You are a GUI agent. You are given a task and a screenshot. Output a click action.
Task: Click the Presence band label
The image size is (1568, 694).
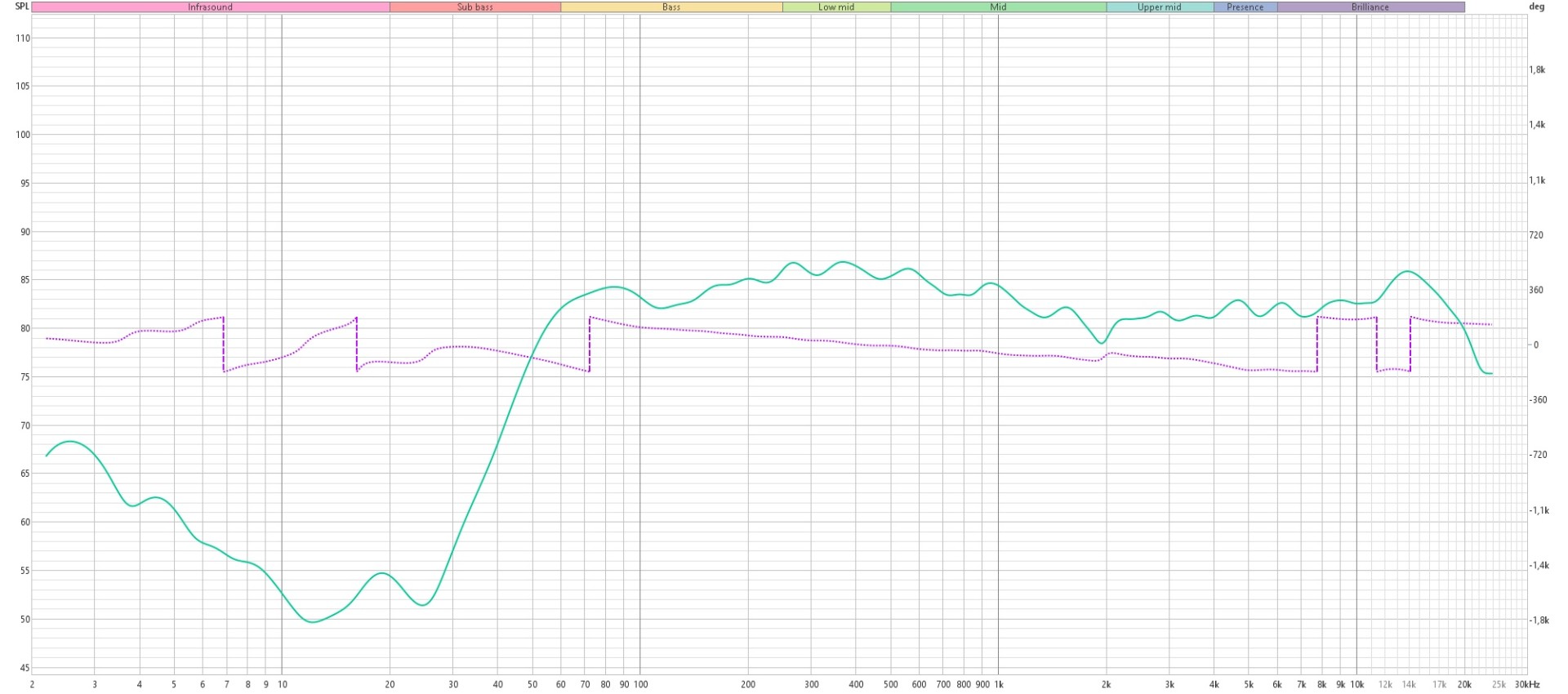1245,7
